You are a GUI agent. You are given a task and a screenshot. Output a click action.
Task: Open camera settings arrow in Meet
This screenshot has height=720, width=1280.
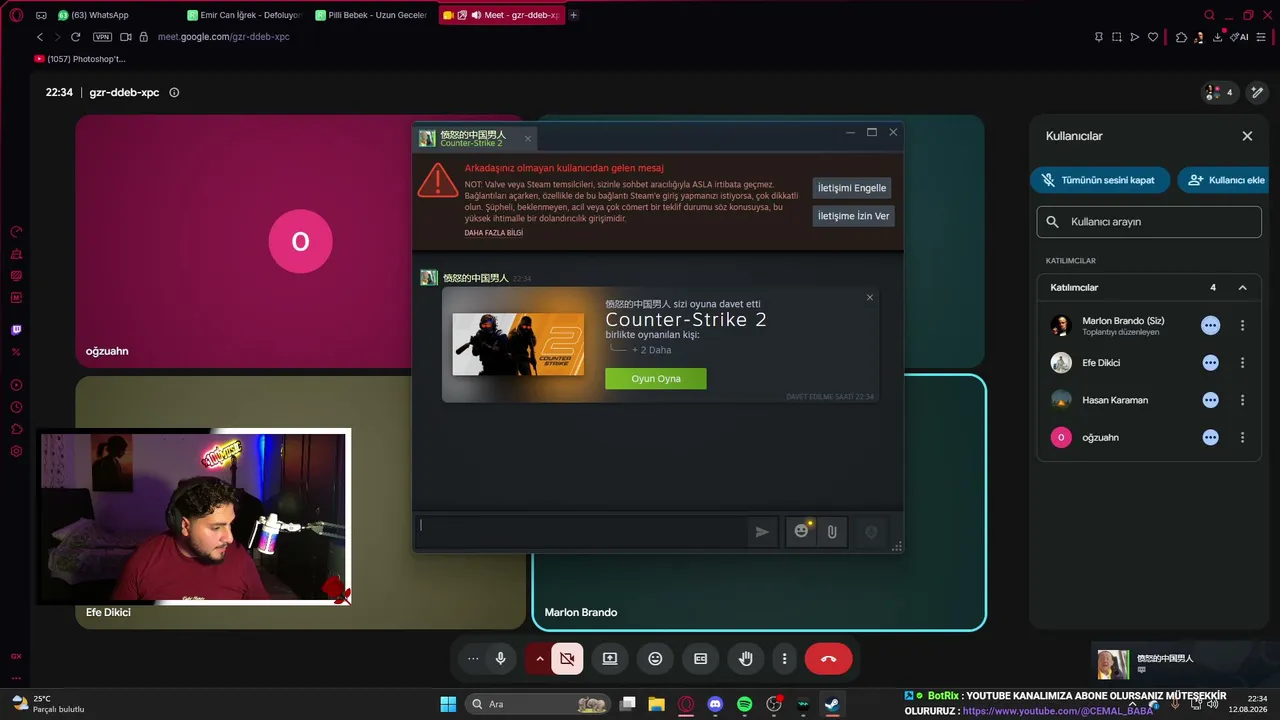[x=540, y=659]
